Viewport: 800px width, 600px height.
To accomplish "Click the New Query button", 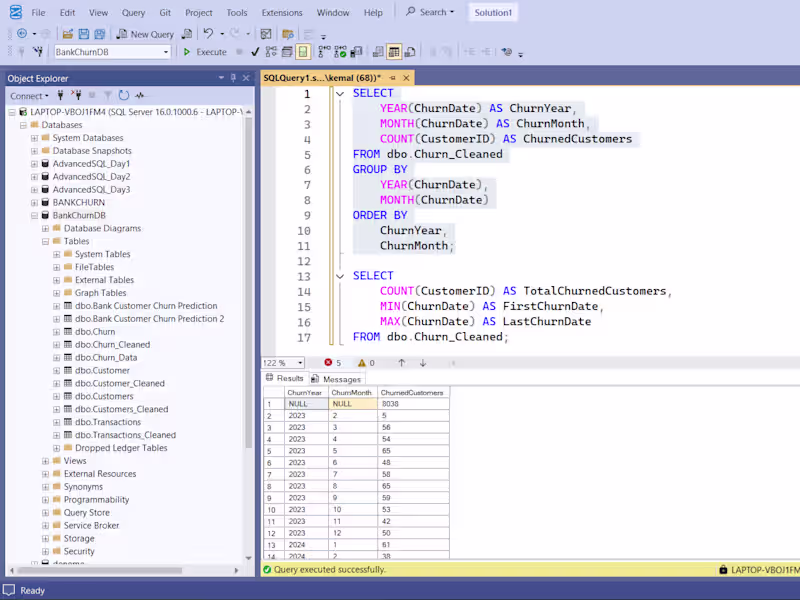I will pyautogui.click(x=145, y=34).
